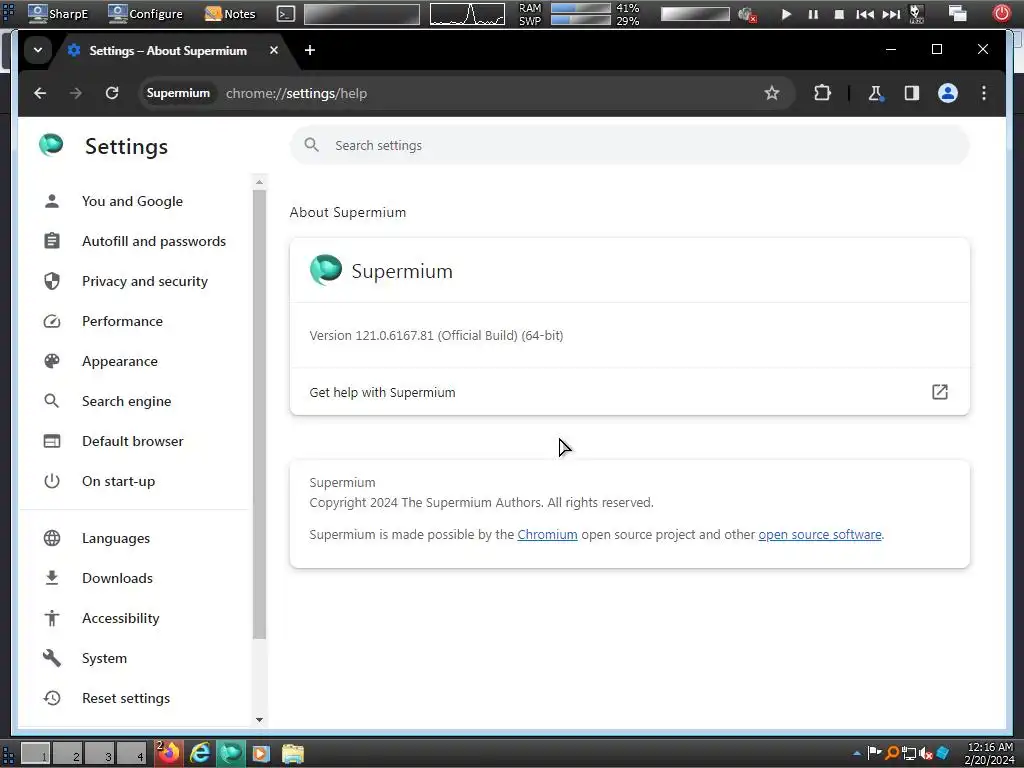This screenshot has width=1024, height=768.
Task: Click the Stop media control
Action: click(839, 14)
